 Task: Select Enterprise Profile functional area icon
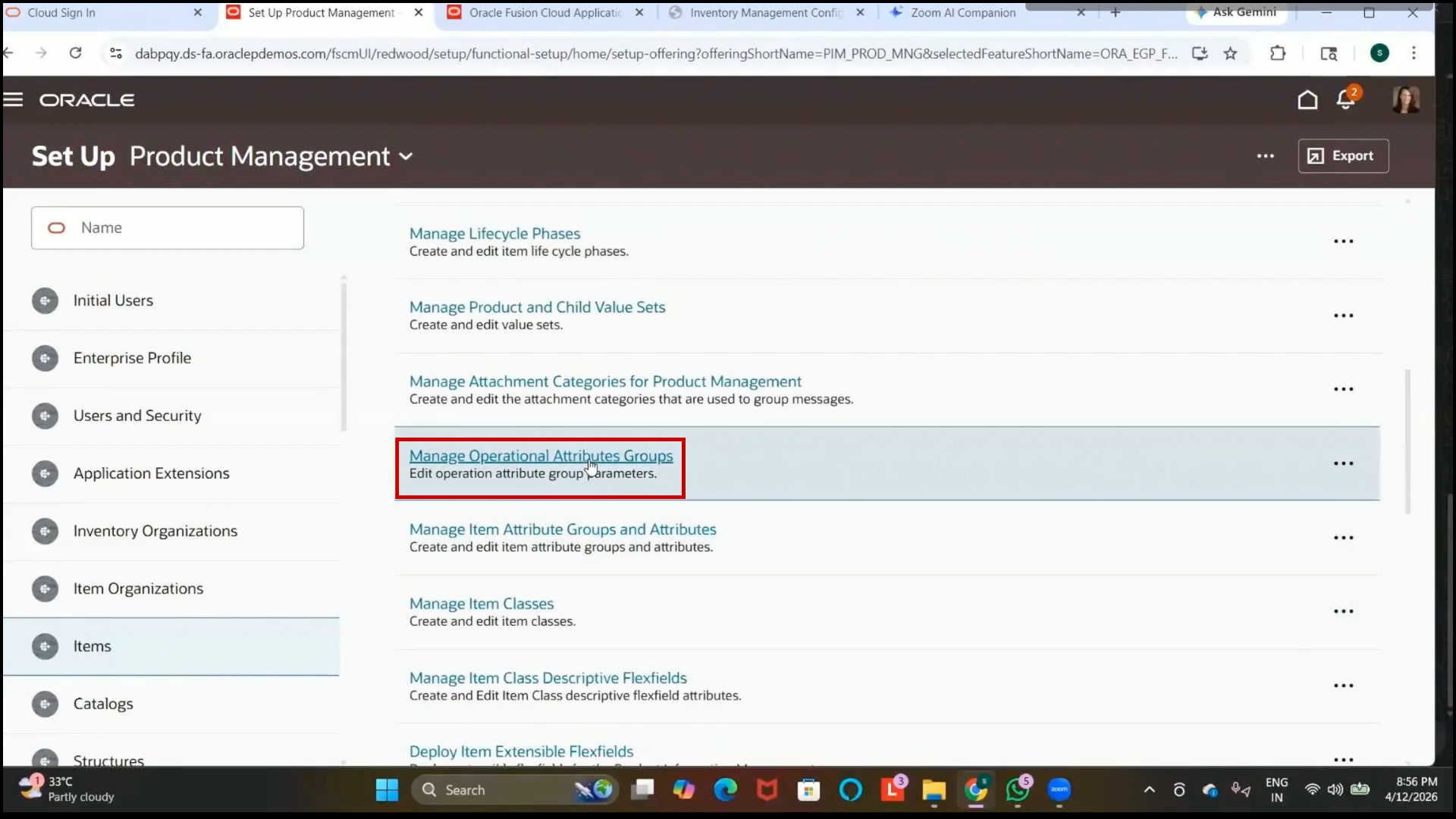click(45, 358)
